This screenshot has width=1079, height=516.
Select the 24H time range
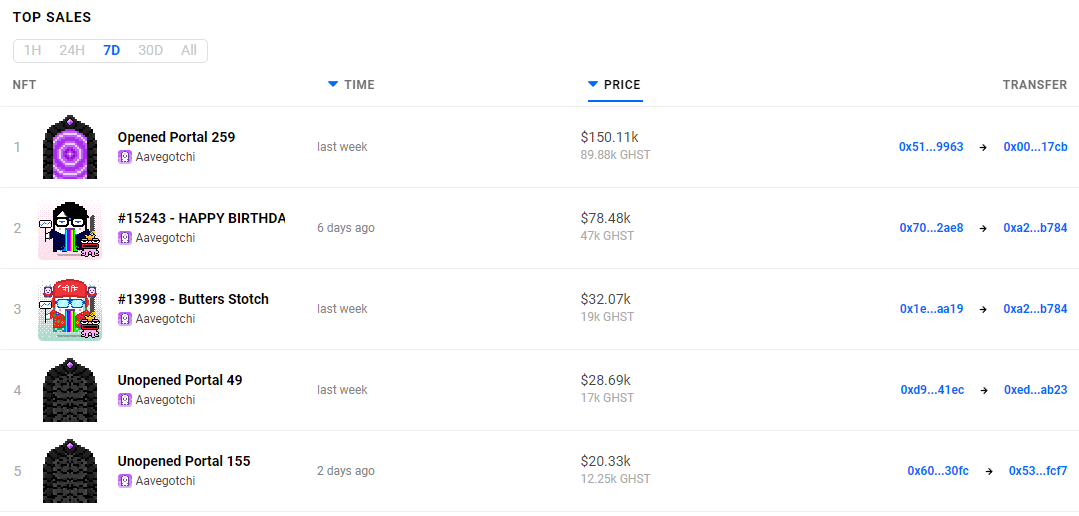click(72, 50)
